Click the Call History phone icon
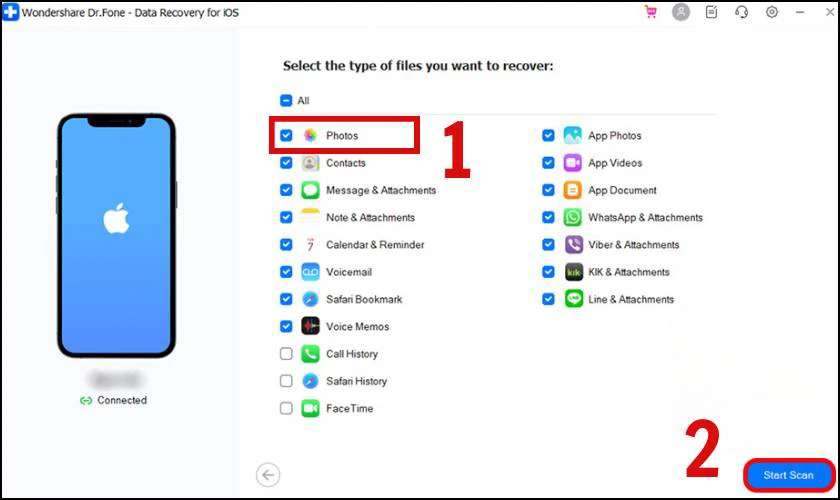Image resolution: width=840 pixels, height=500 pixels. click(x=310, y=354)
